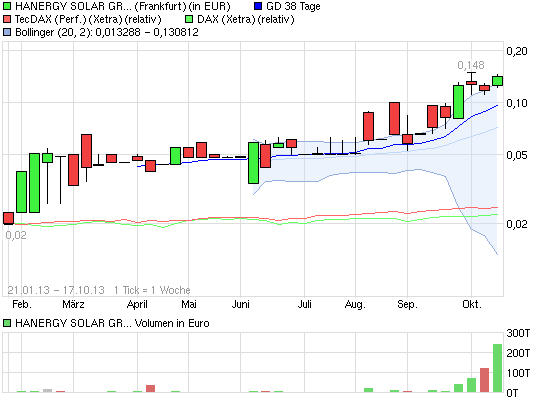
Task: Click the last green candlestick in October
Action: (x=497, y=81)
